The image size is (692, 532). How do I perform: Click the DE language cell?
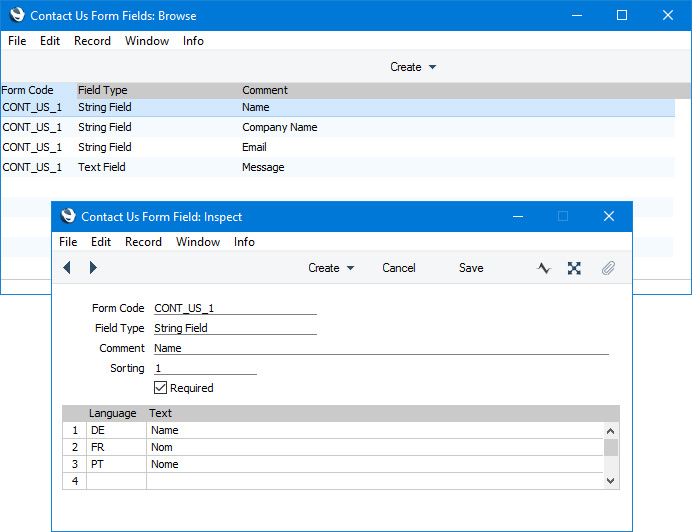point(117,430)
